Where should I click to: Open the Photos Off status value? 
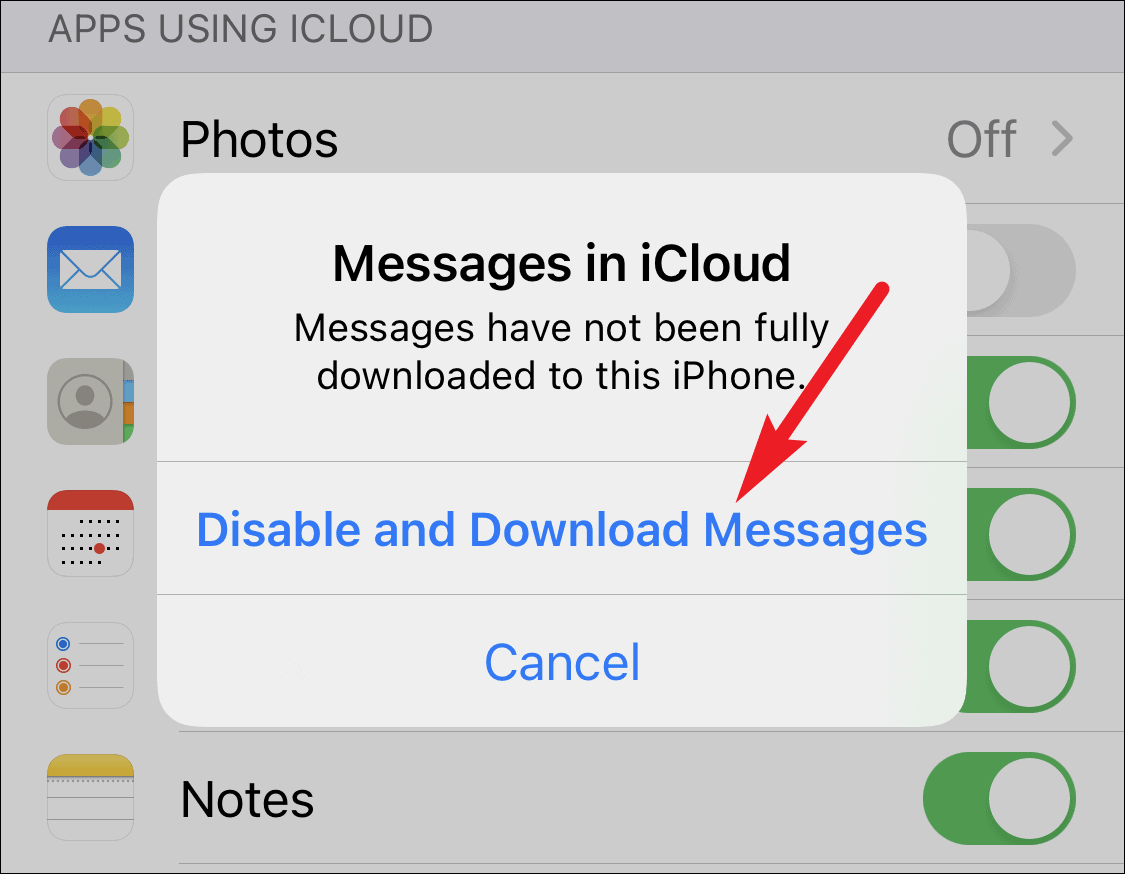click(981, 138)
